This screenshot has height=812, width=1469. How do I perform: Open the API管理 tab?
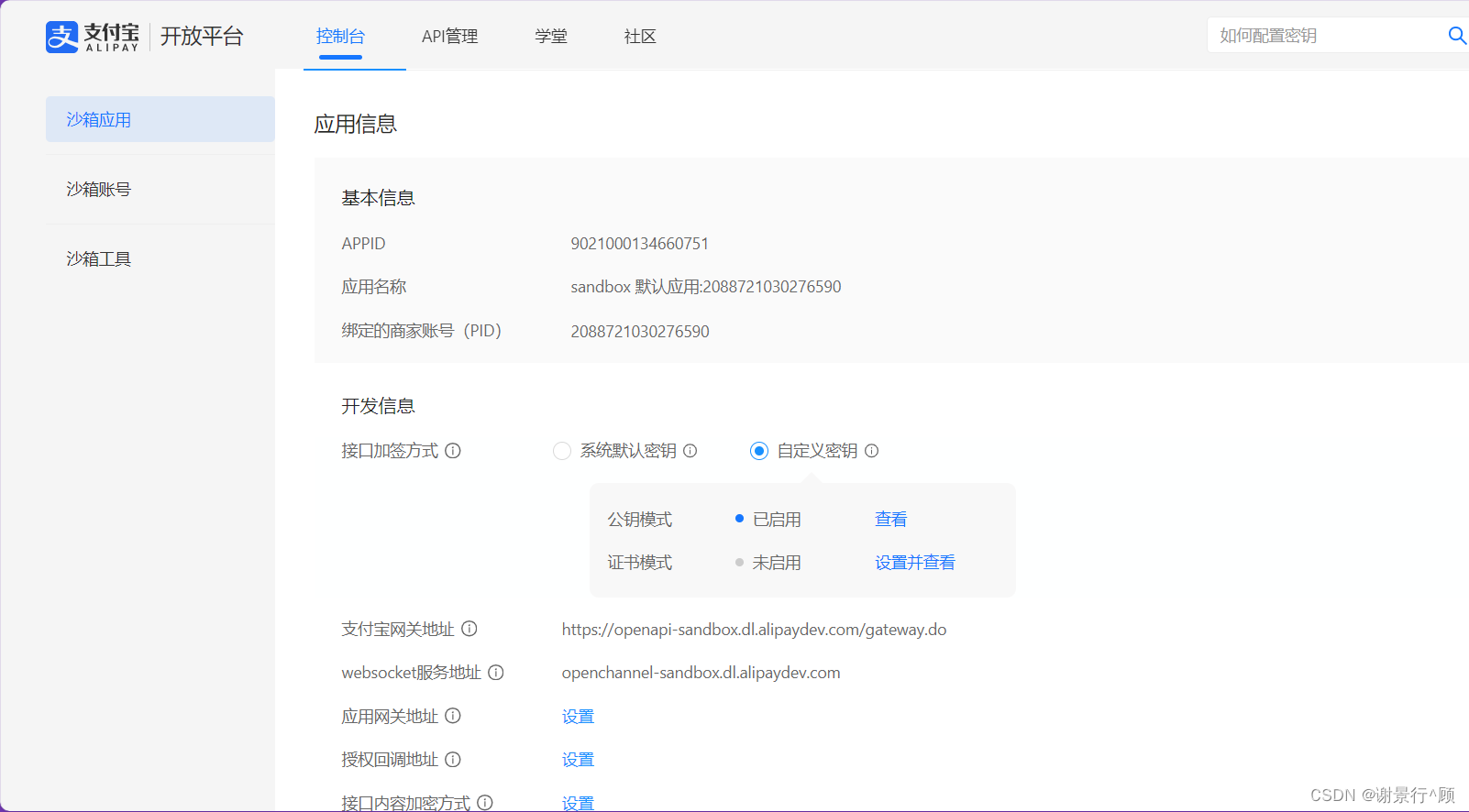pyautogui.click(x=450, y=37)
